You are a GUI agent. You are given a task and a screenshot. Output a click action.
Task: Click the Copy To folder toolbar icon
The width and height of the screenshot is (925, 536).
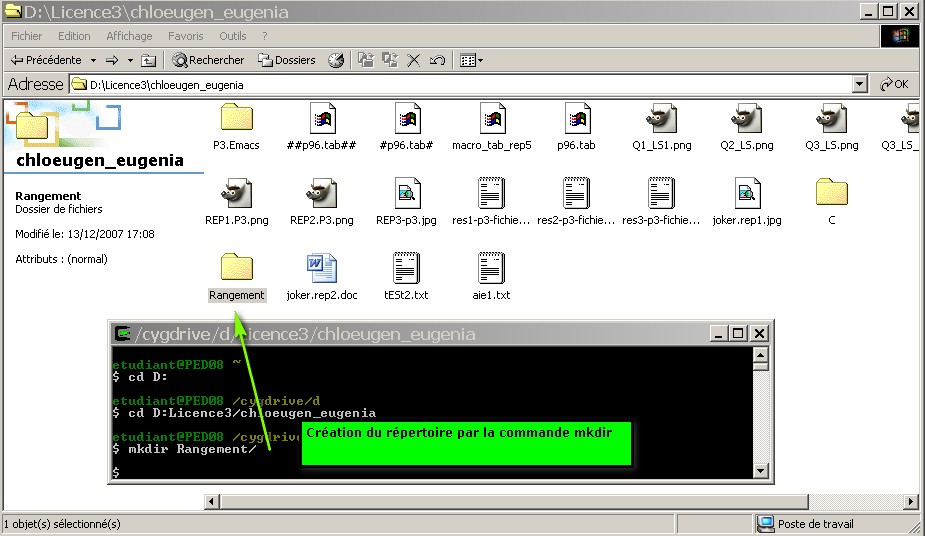click(389, 60)
